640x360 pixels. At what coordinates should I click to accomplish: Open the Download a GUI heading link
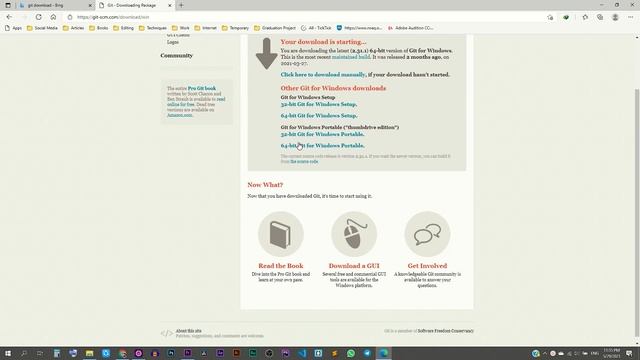pos(354,266)
